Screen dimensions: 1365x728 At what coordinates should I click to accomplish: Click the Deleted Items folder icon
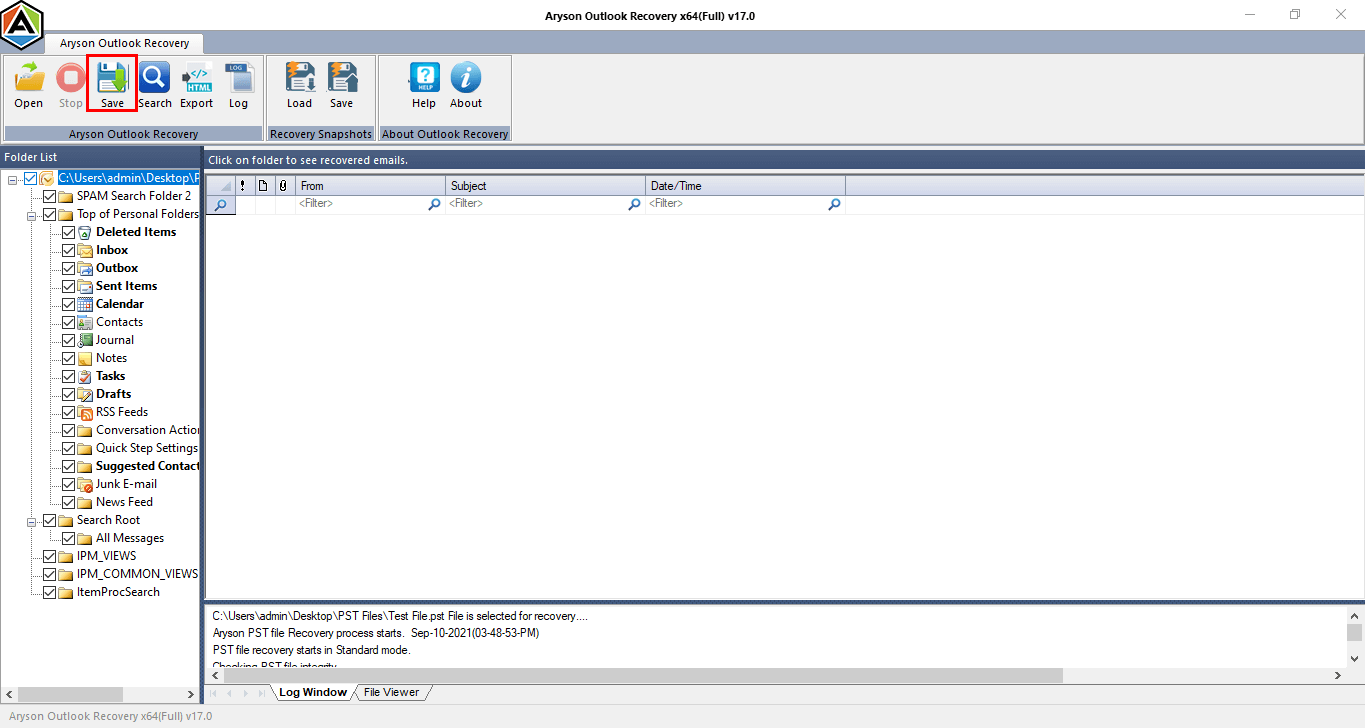[x=85, y=232]
